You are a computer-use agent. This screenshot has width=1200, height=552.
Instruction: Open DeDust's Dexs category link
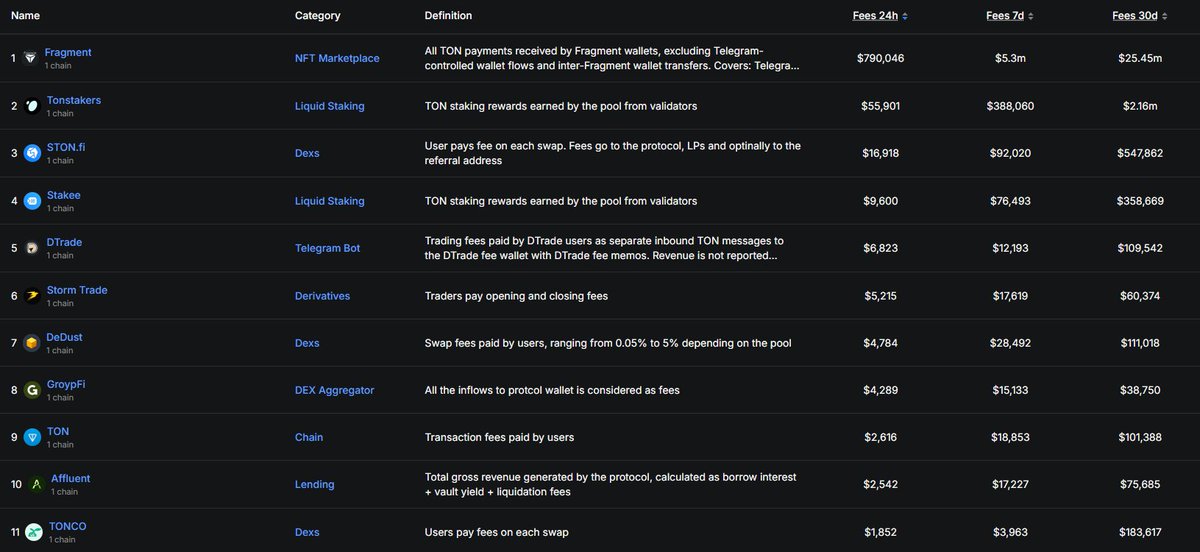tap(307, 343)
